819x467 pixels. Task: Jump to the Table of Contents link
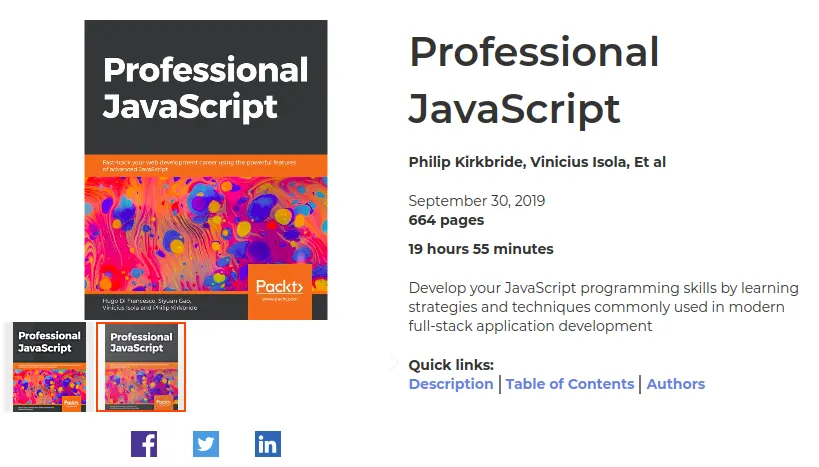pyautogui.click(x=570, y=384)
